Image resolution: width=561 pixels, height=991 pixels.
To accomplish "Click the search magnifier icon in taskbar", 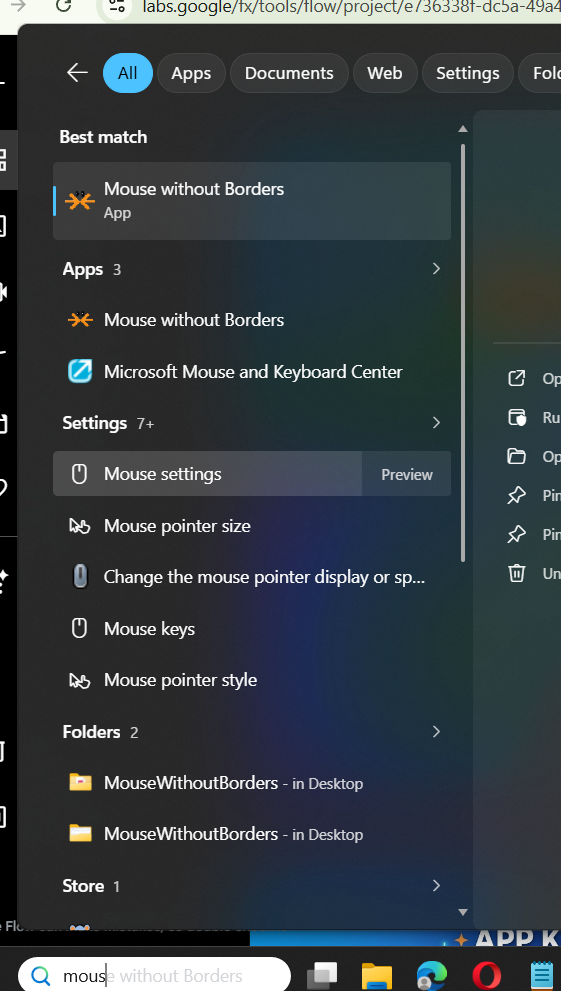I will tap(40, 976).
